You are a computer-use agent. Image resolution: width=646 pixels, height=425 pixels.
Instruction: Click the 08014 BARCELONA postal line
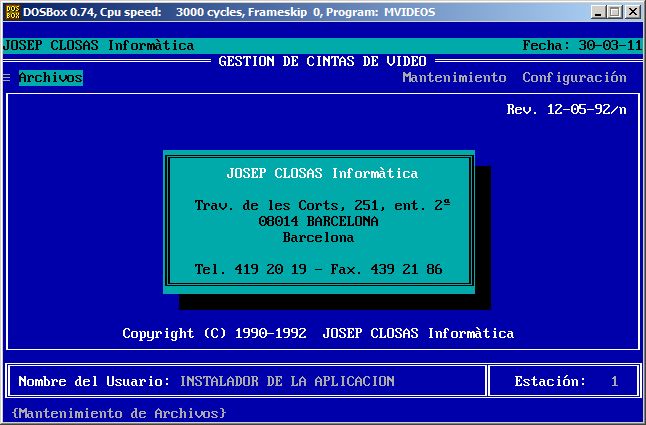[x=318, y=222]
